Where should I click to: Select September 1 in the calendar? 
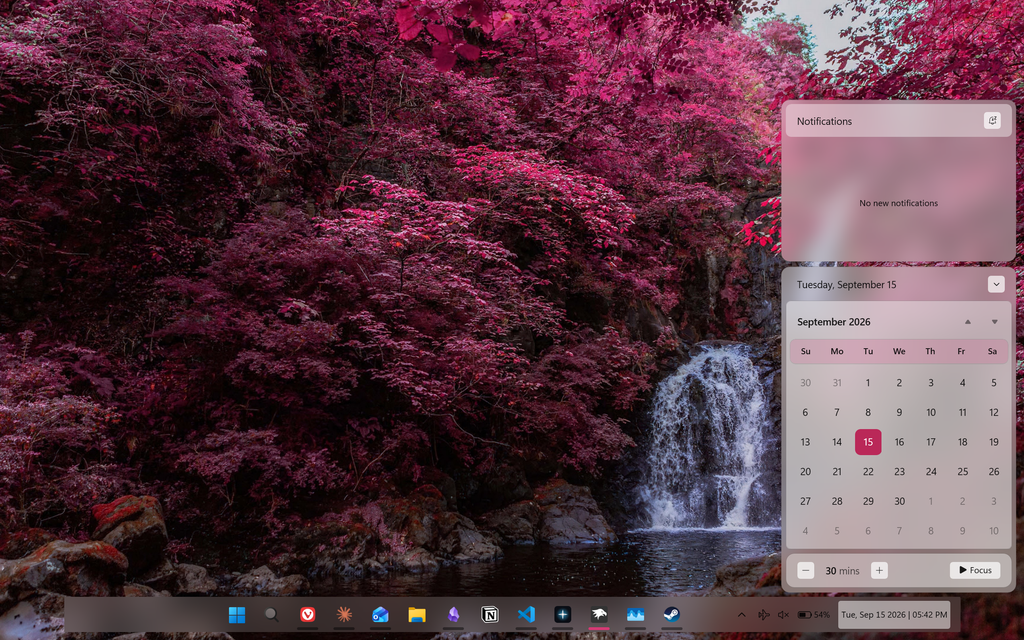coord(868,383)
